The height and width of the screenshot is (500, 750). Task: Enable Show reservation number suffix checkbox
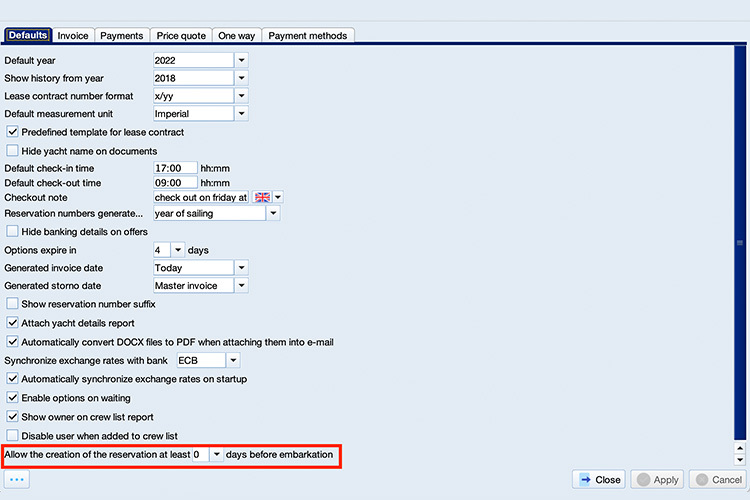[13, 304]
